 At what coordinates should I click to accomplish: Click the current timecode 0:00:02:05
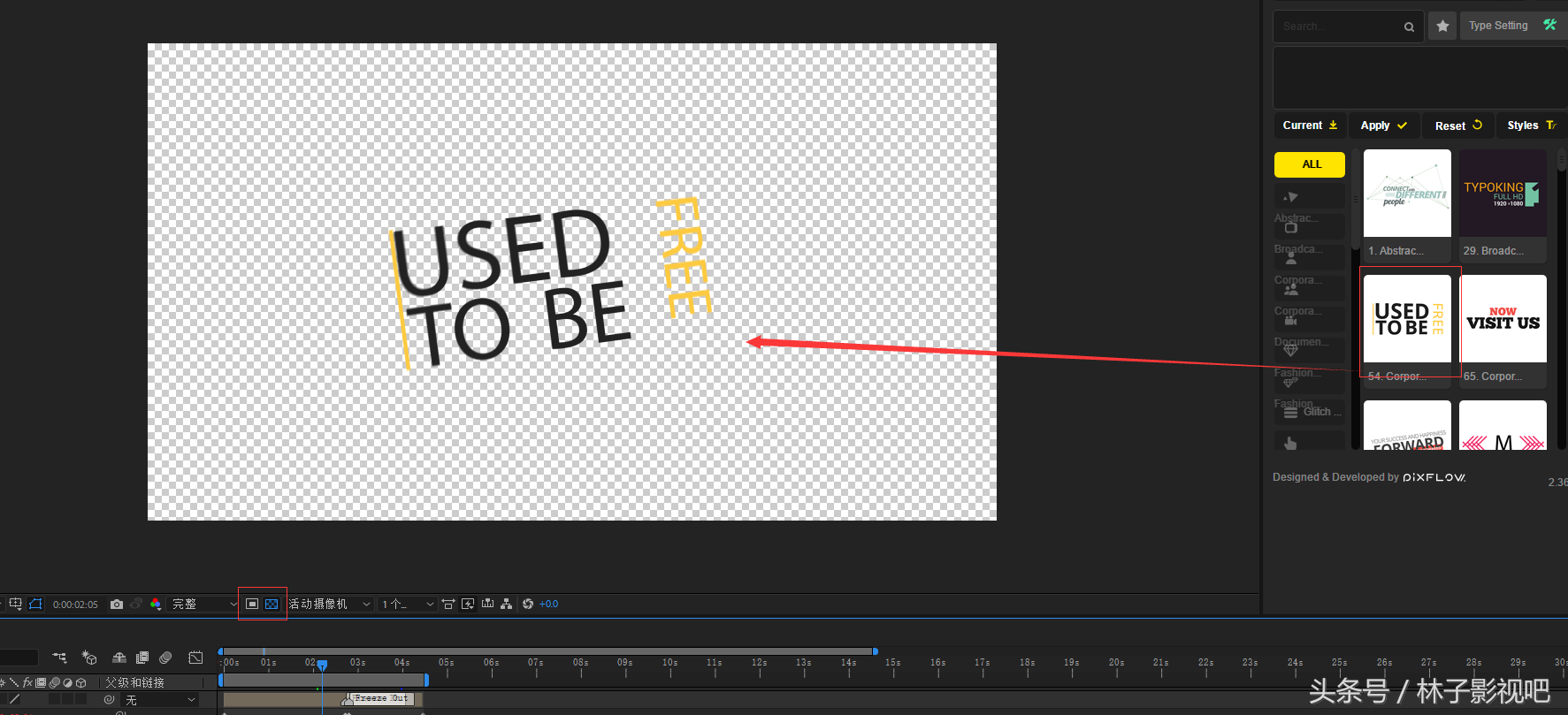(x=75, y=605)
